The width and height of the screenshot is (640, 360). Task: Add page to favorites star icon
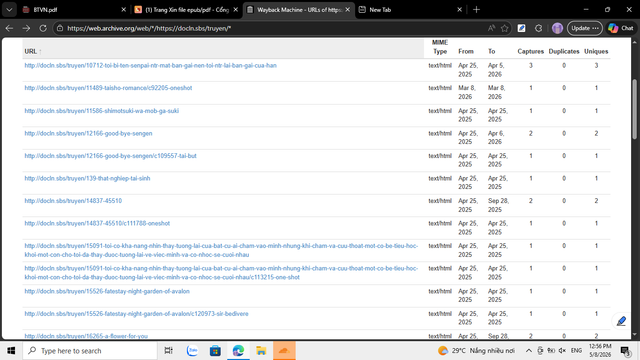click(505, 28)
